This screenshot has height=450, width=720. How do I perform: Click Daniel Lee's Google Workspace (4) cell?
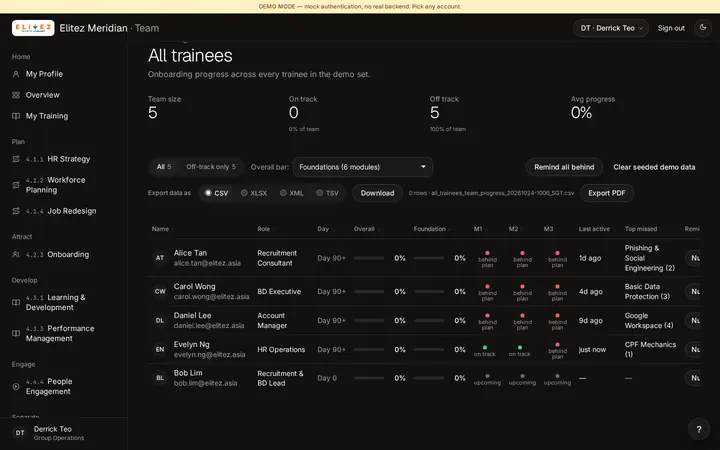pos(648,321)
